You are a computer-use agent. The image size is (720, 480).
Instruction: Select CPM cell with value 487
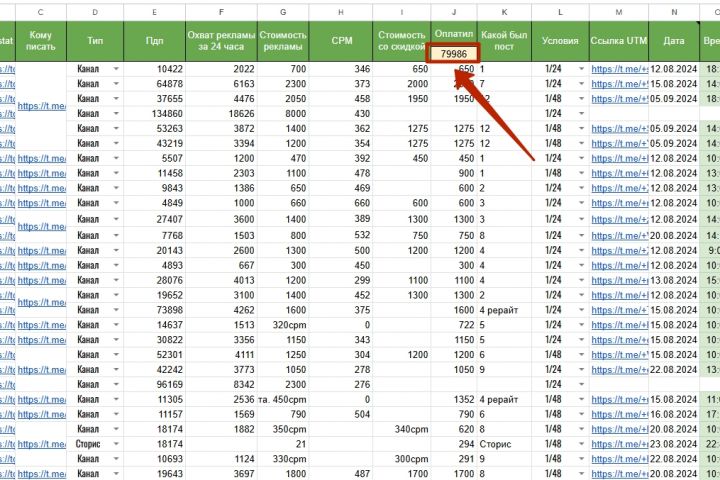pos(341,474)
